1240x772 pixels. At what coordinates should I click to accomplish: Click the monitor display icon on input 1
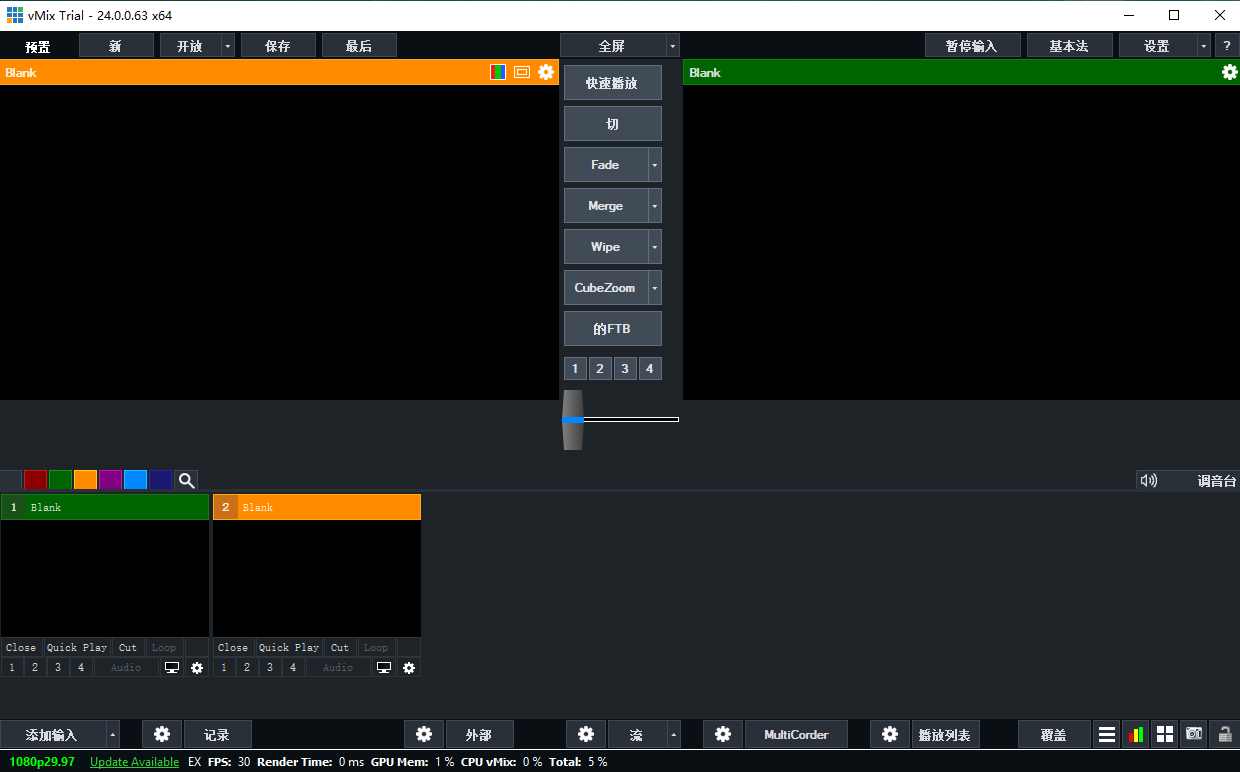pyautogui.click(x=171, y=667)
